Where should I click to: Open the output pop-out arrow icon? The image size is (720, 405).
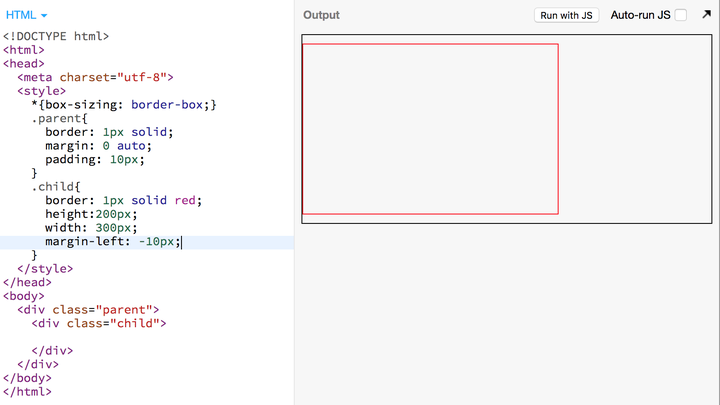click(x=706, y=15)
